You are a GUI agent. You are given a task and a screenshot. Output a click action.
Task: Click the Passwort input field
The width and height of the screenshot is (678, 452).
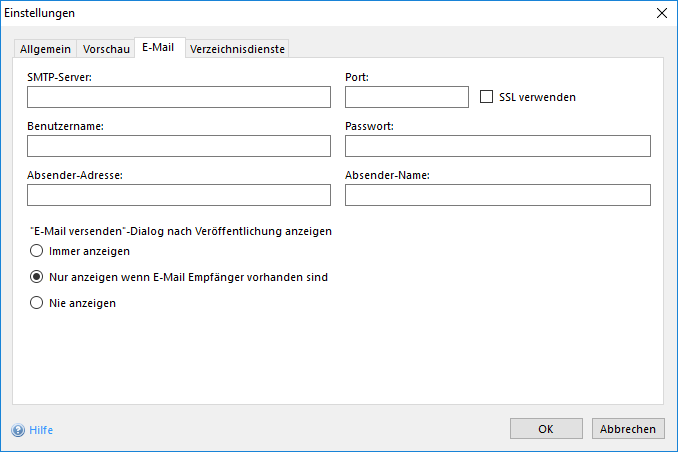point(497,146)
